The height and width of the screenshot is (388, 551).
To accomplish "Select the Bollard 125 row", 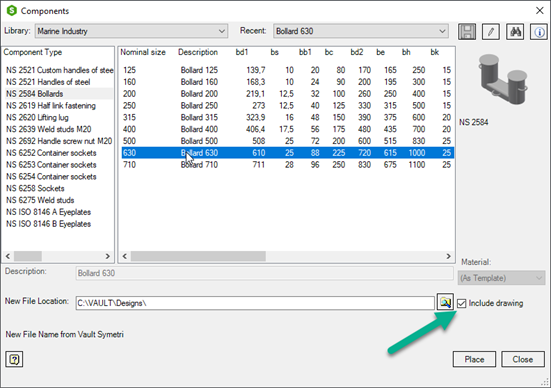I will [x=287, y=70].
